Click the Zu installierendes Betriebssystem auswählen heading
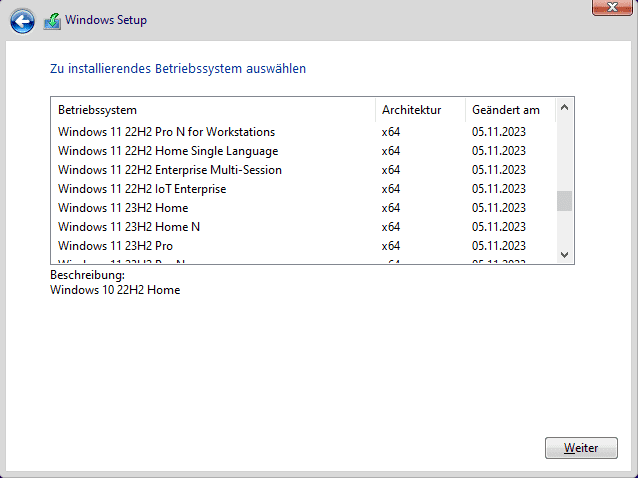Image resolution: width=638 pixels, height=478 pixels. 178,69
